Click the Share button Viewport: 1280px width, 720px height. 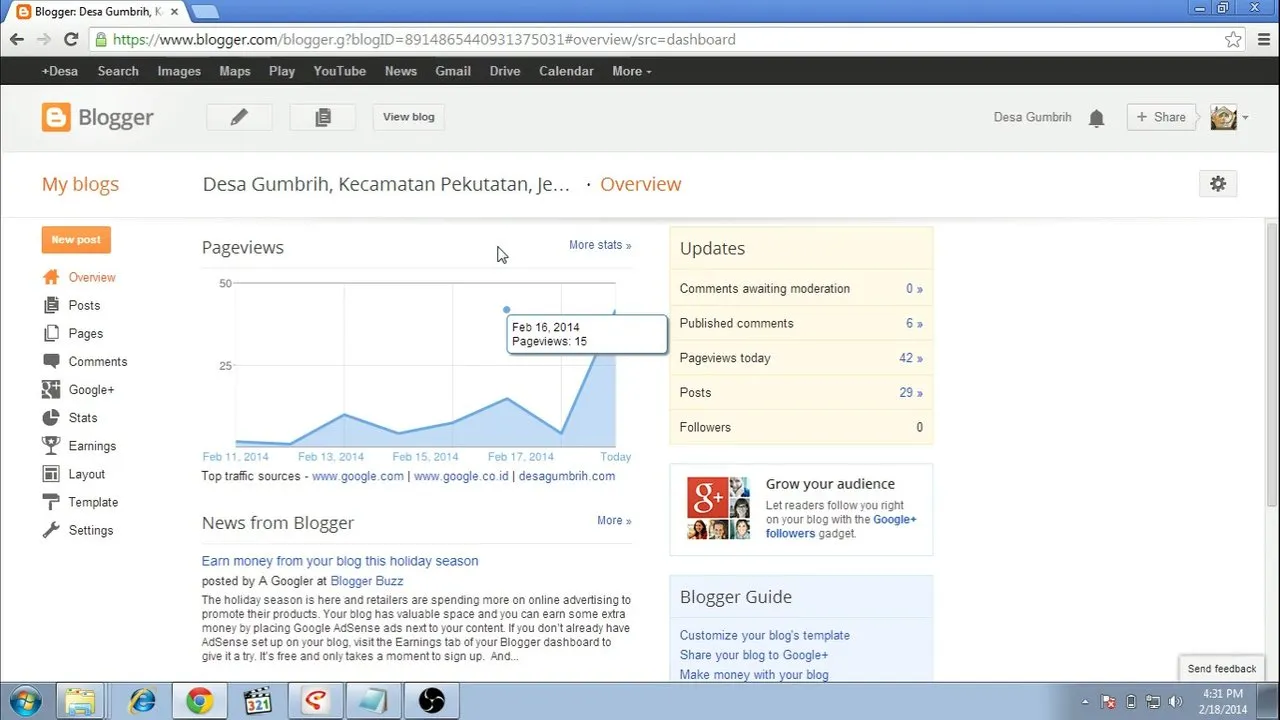click(1161, 117)
